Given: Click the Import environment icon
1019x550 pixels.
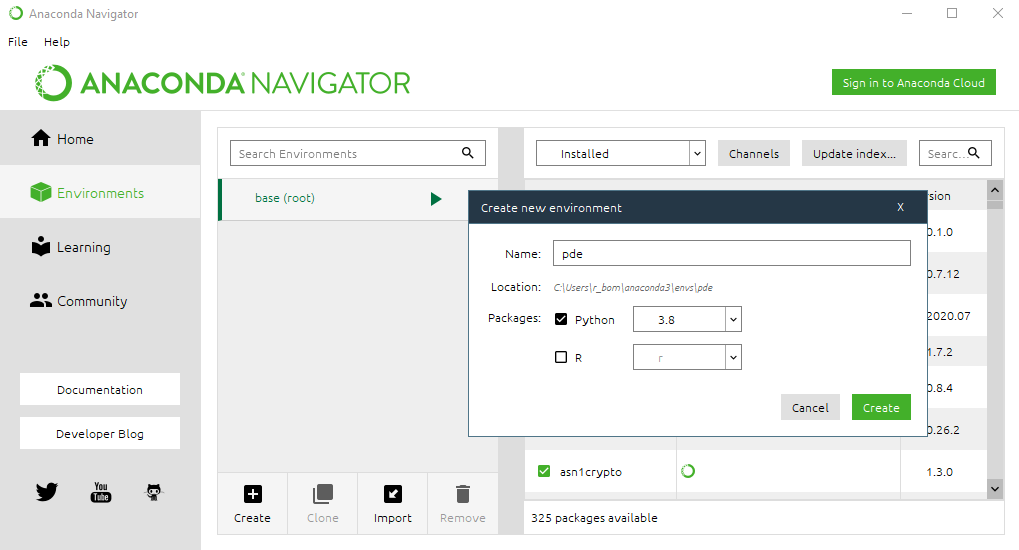Looking at the screenshot, I should (393, 494).
